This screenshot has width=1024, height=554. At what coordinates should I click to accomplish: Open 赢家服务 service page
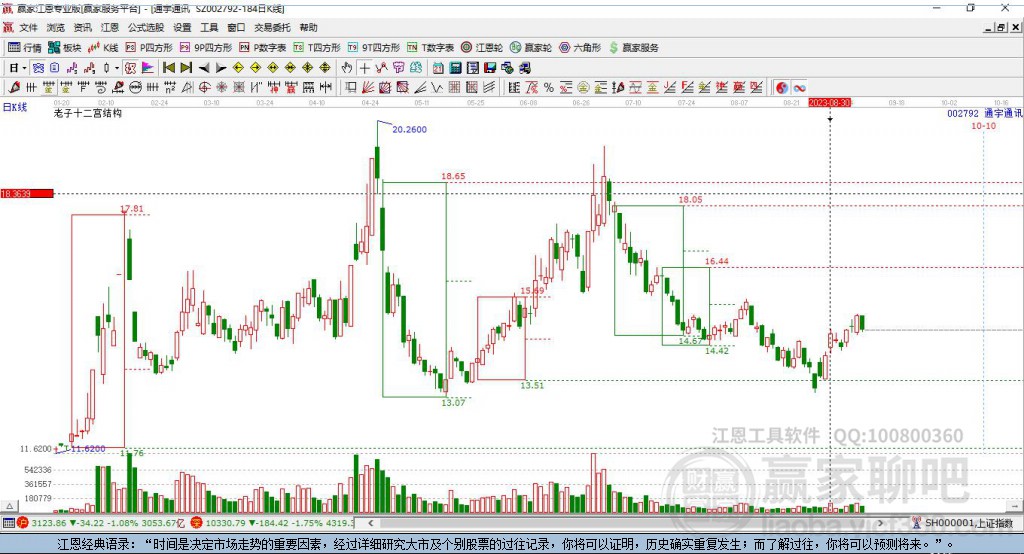(x=633, y=48)
